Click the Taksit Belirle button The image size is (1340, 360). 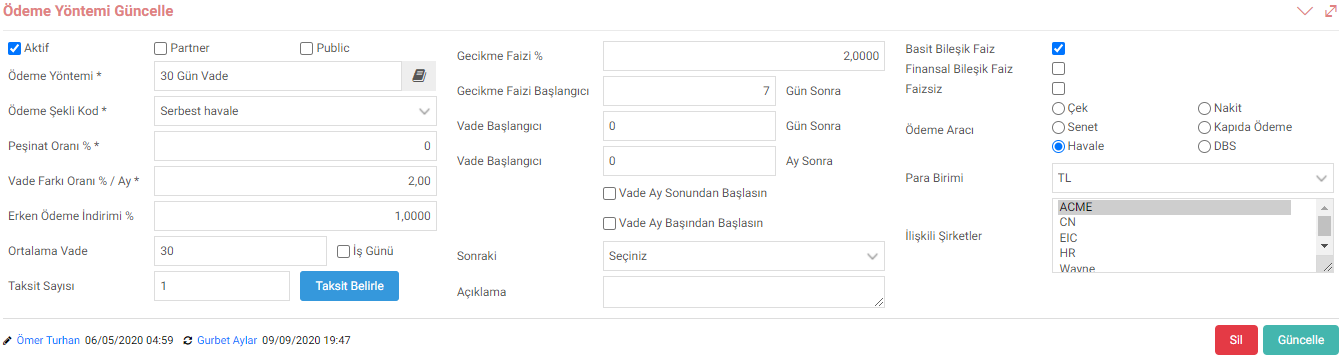pos(349,286)
